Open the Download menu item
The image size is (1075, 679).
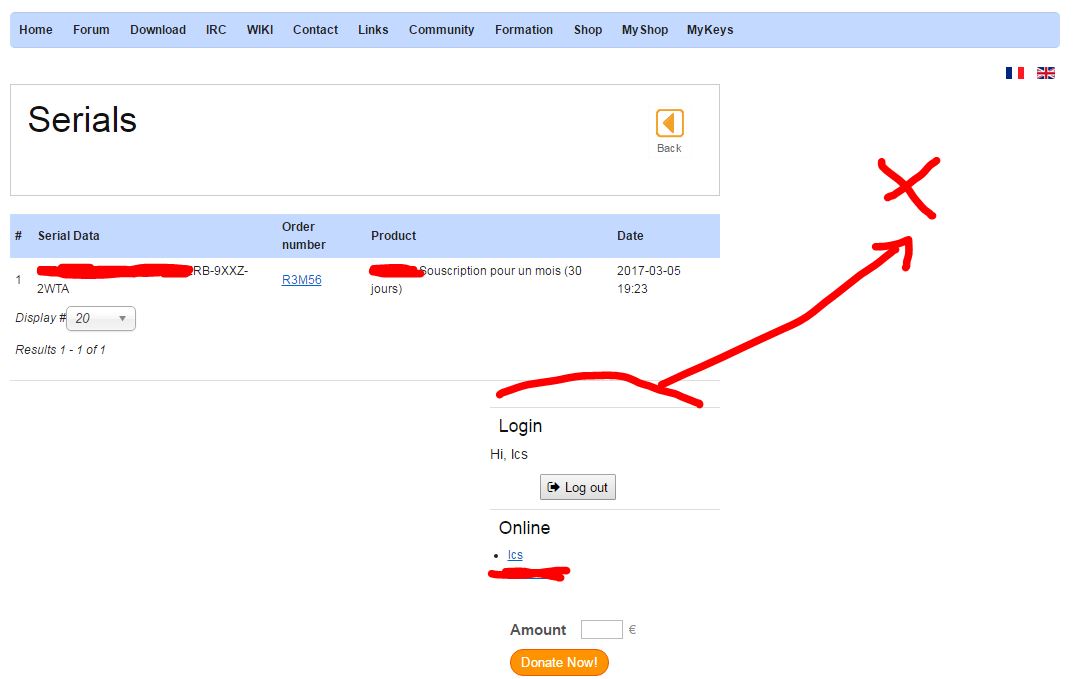tap(158, 29)
